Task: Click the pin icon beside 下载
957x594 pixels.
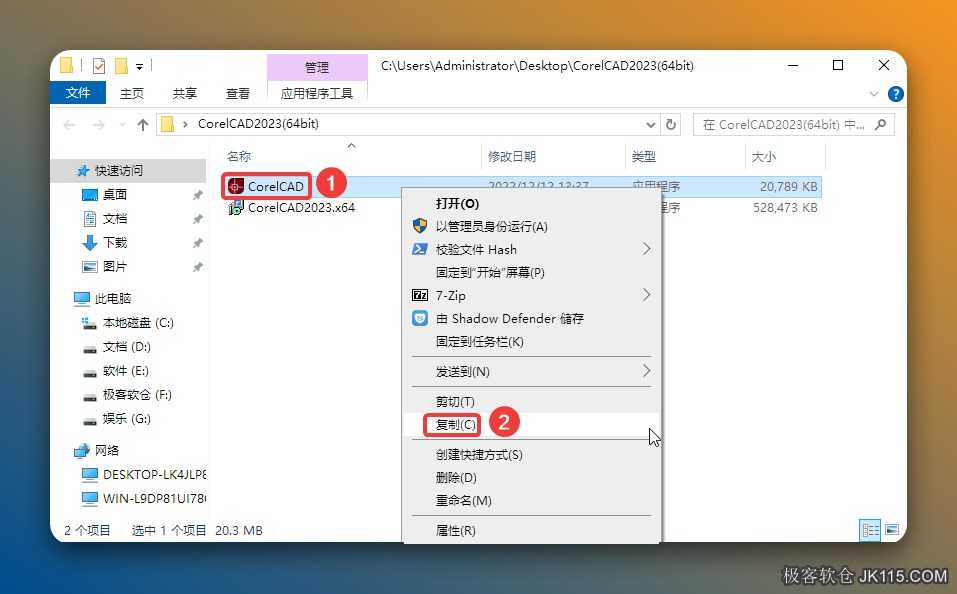Action: click(197, 243)
